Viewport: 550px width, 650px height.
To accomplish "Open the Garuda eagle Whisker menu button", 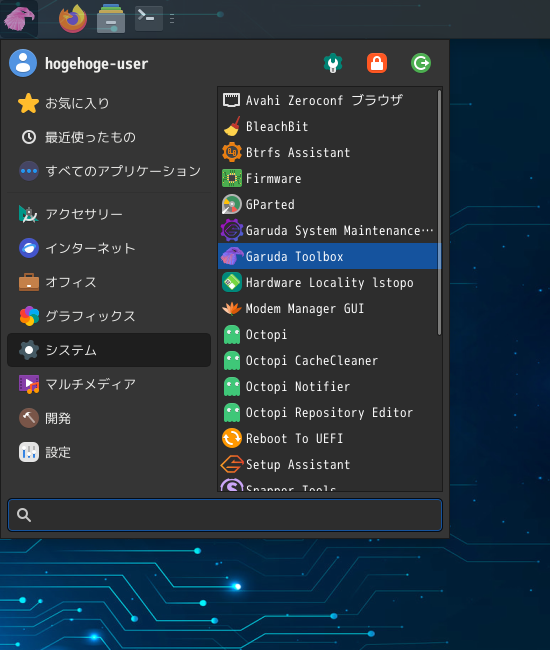I will tap(19, 19).
